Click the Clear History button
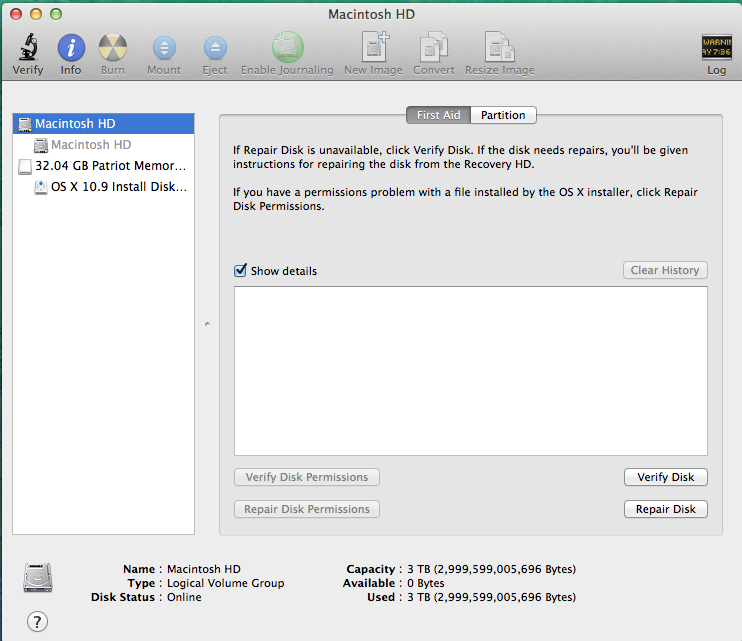The image size is (742, 641). pyautogui.click(x=665, y=270)
